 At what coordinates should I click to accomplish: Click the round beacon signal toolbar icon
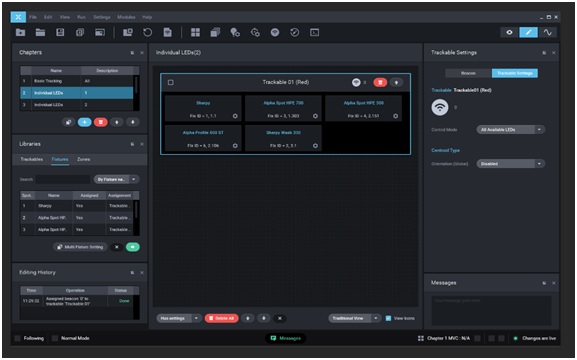(x=275, y=32)
